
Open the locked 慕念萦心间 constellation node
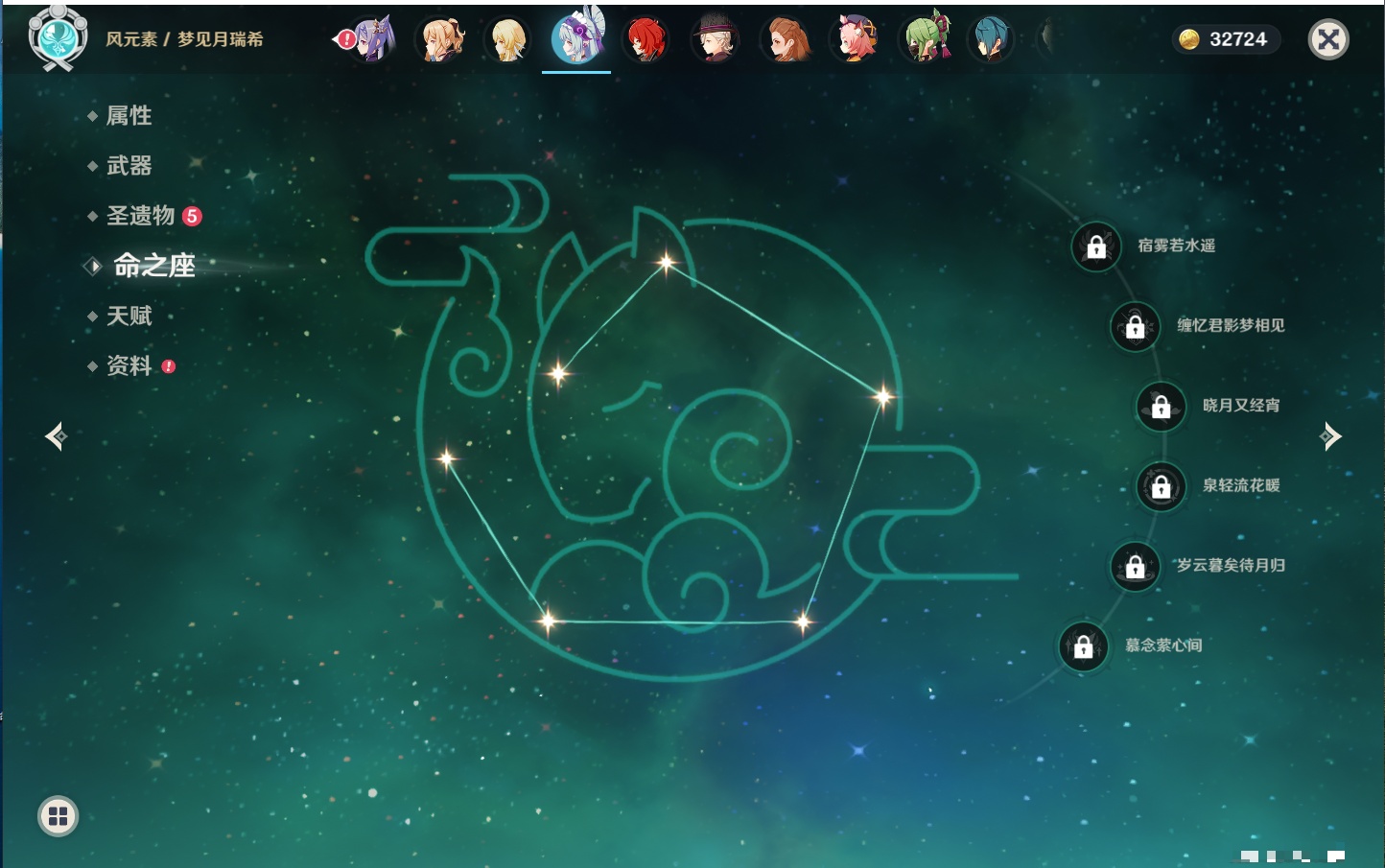coord(1084,646)
